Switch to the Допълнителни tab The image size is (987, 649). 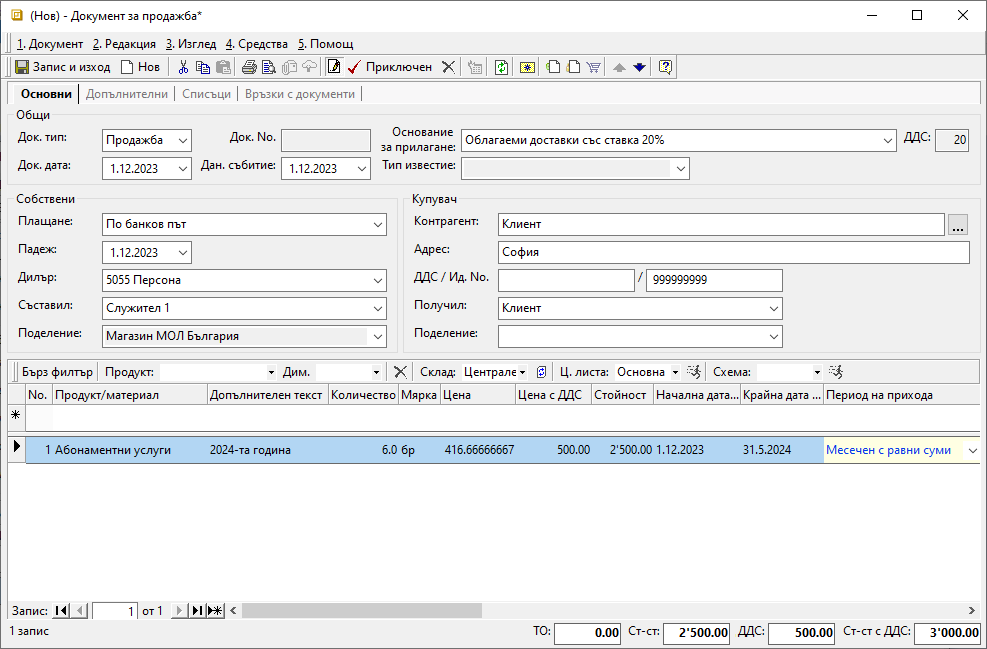(126, 94)
